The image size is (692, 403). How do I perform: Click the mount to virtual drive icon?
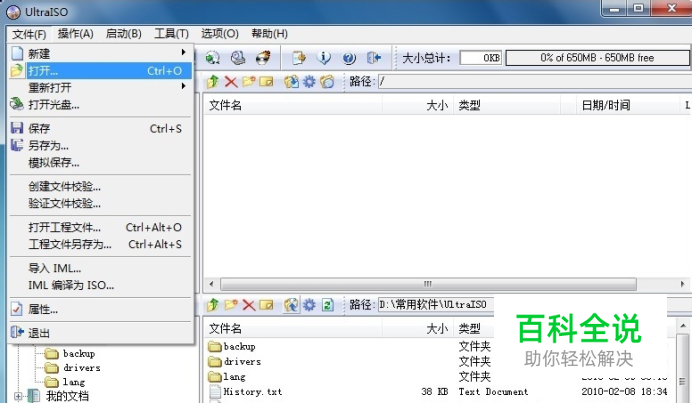[238, 58]
